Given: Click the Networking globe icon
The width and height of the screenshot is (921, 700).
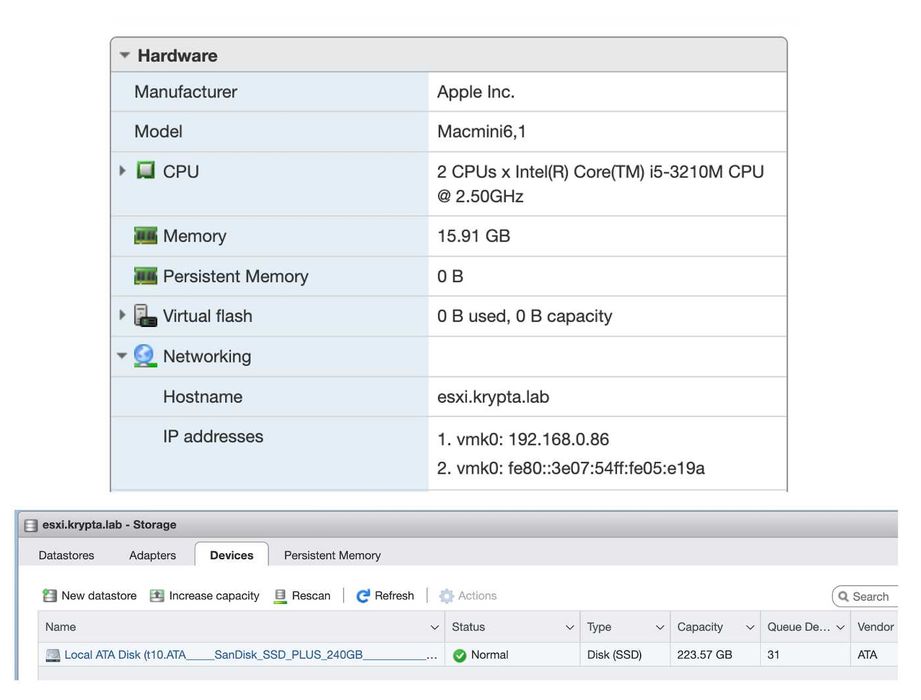Looking at the screenshot, I should (144, 355).
